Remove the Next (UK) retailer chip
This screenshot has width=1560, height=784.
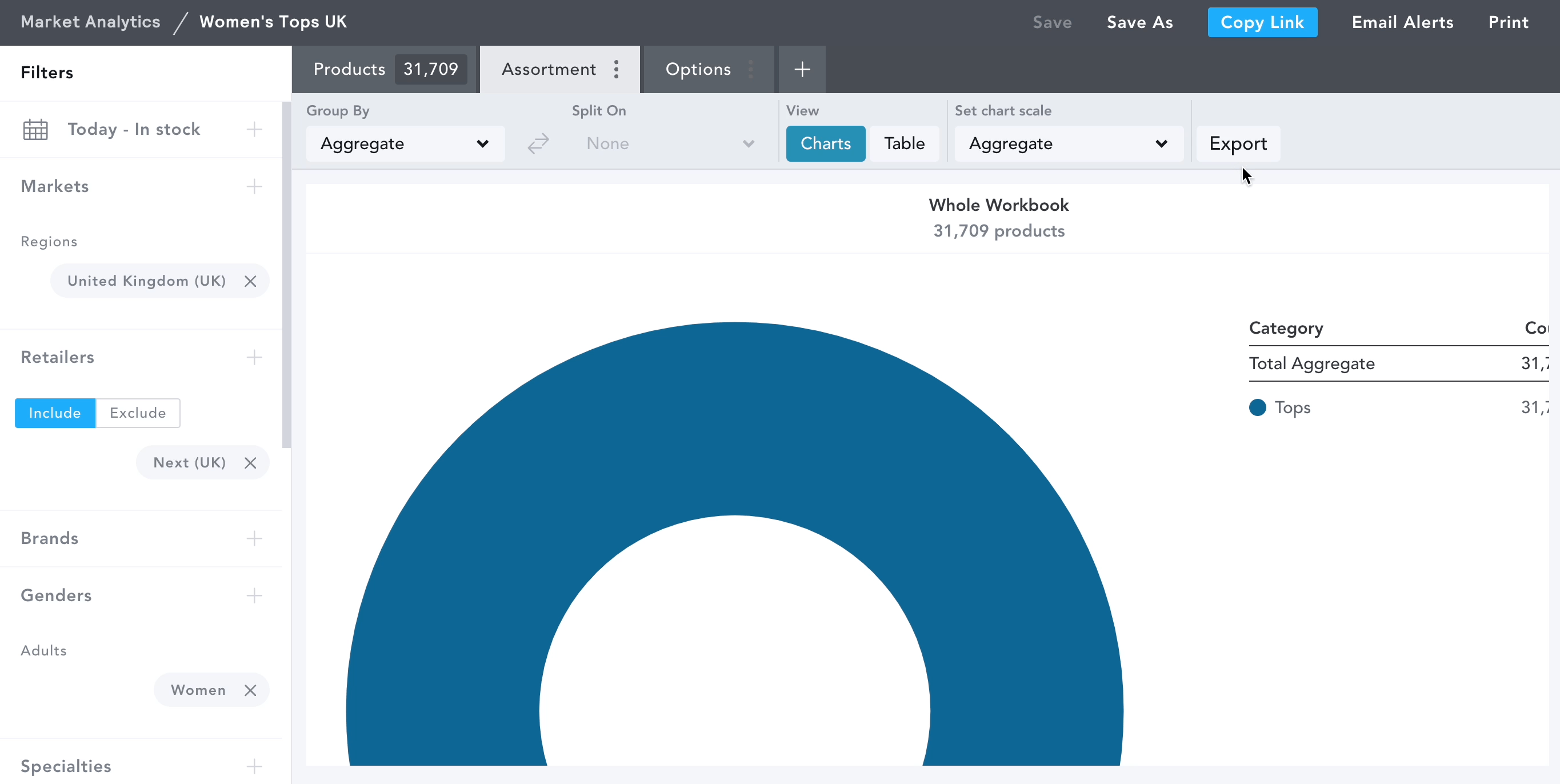pos(250,463)
